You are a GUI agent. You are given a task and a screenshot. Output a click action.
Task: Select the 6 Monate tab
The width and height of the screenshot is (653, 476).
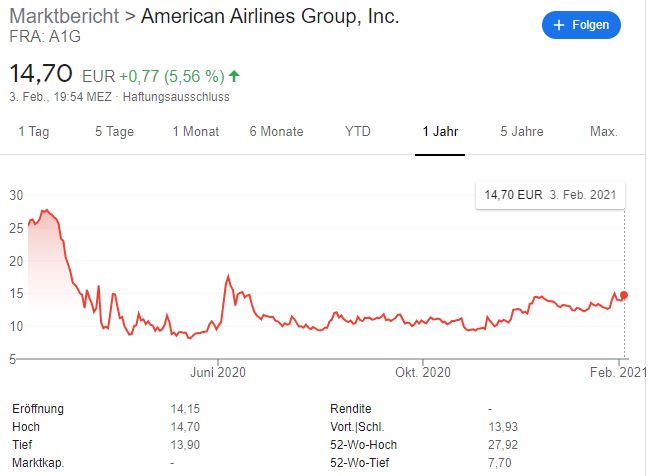pos(277,132)
